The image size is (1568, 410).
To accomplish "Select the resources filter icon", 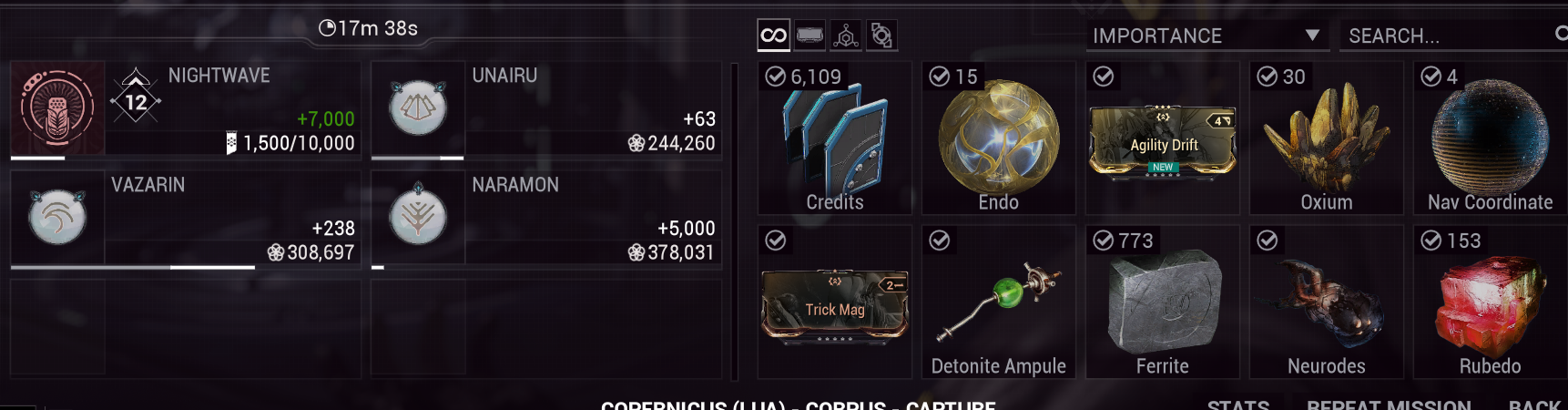I will 846,36.
